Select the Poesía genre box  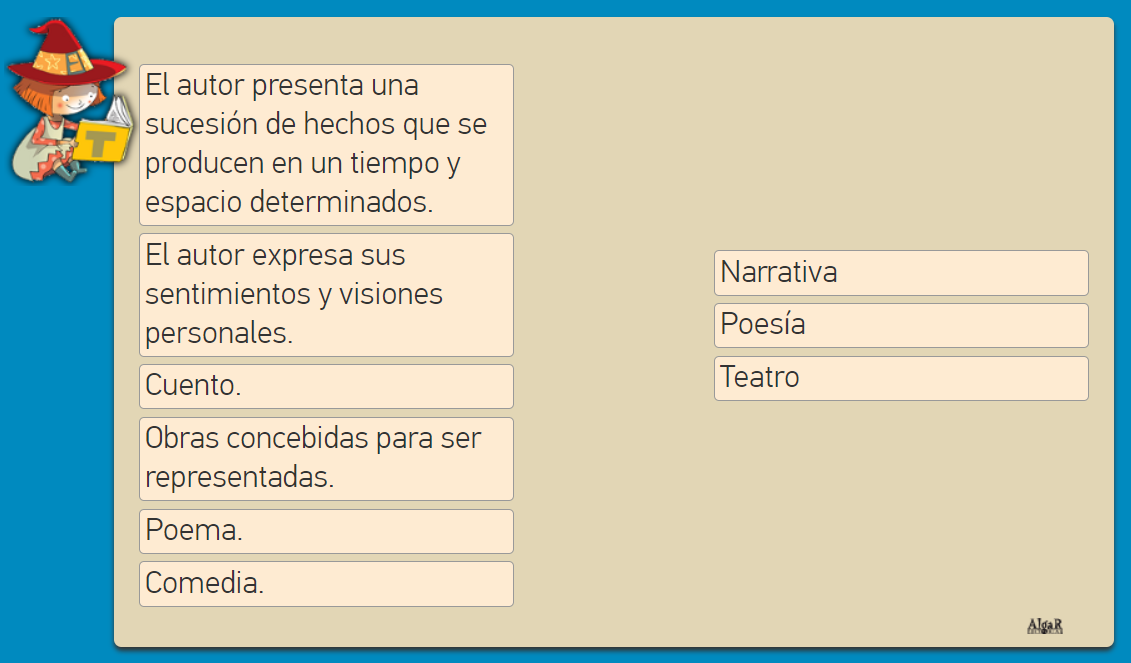point(900,325)
